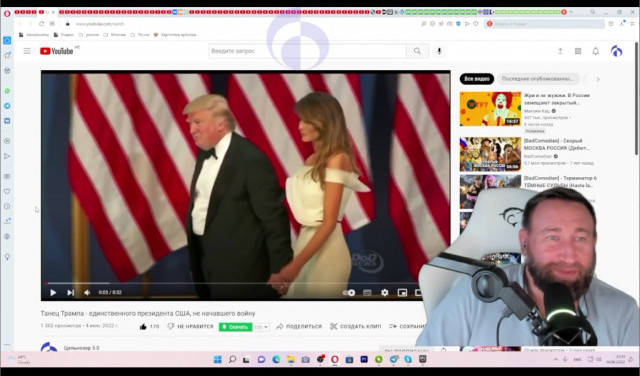Open the YouTube account avatar menu
Screen dimensions: 640x376
click(x=616, y=51)
